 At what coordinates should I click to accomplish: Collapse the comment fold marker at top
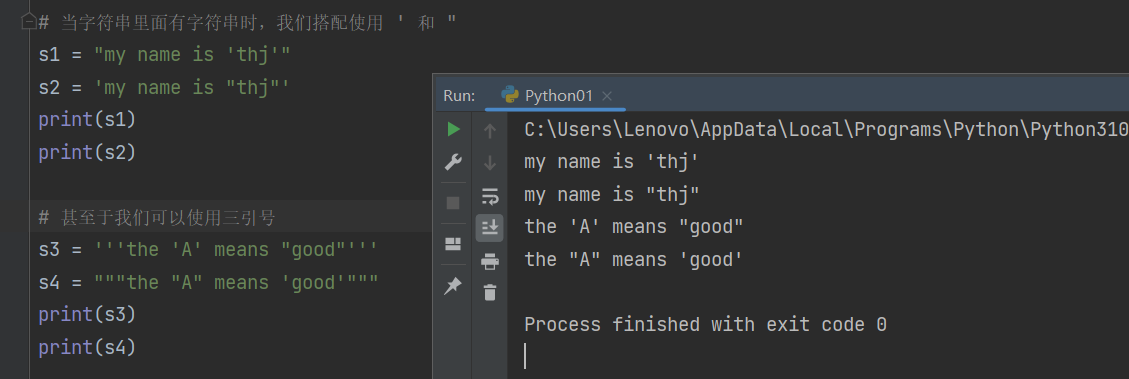click(x=30, y=22)
